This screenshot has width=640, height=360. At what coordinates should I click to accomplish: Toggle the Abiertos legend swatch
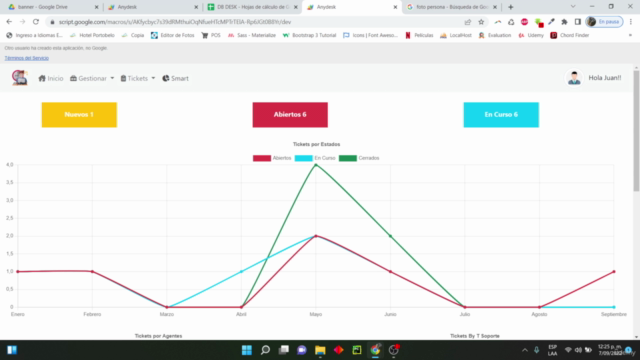pyautogui.click(x=262, y=158)
